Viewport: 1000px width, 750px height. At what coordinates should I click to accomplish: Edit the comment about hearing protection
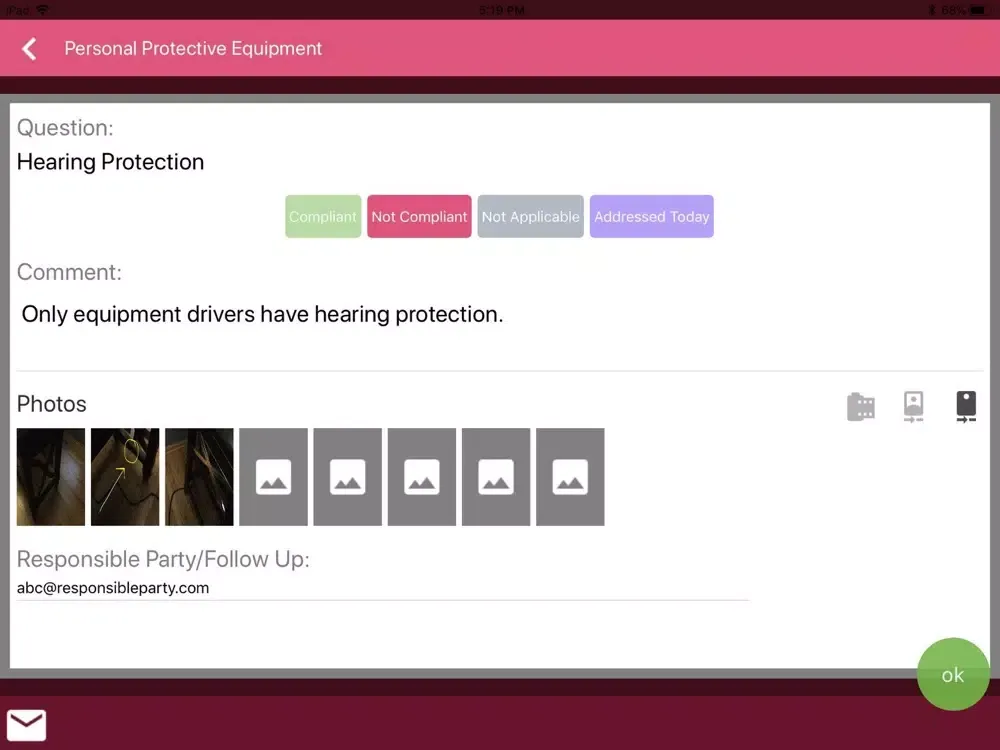262,314
